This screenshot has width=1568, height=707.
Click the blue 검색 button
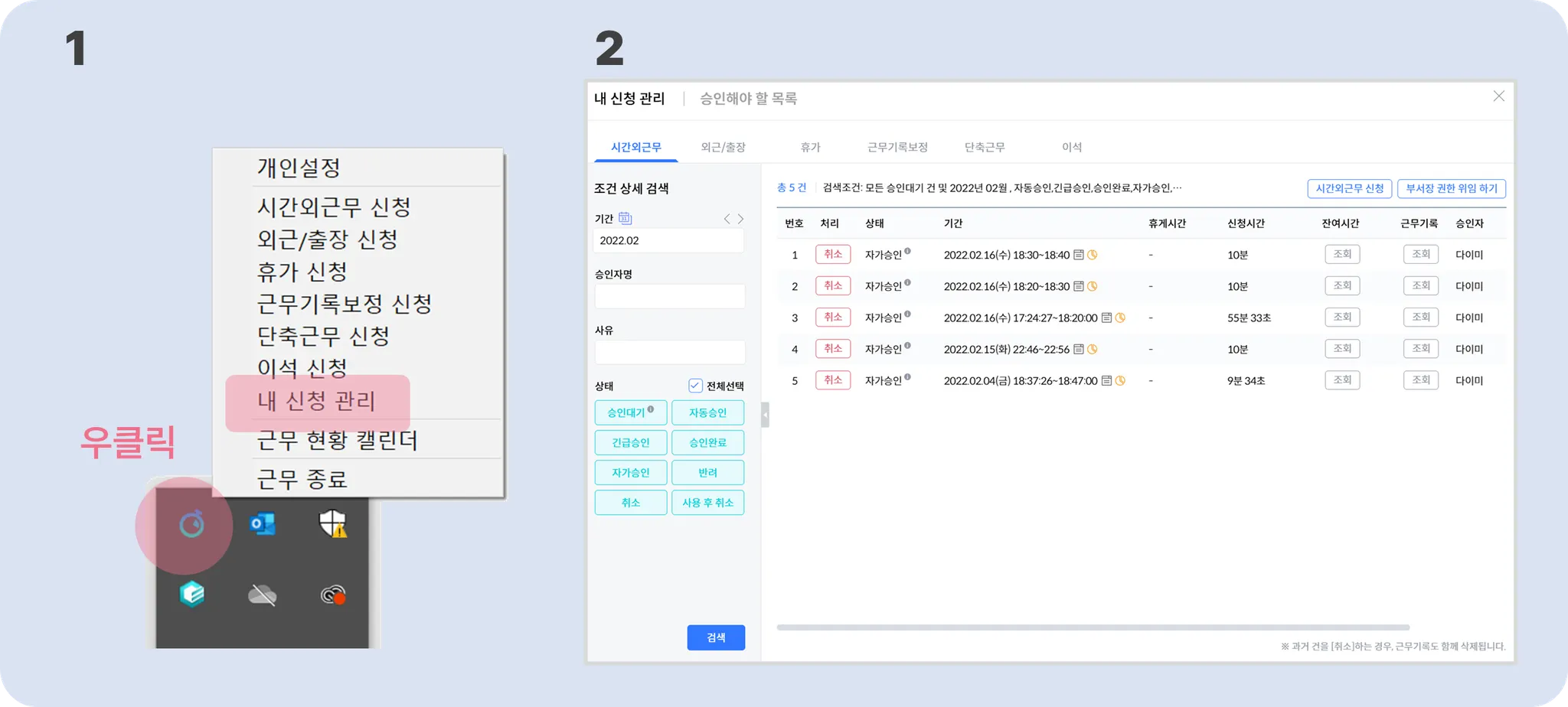(716, 637)
